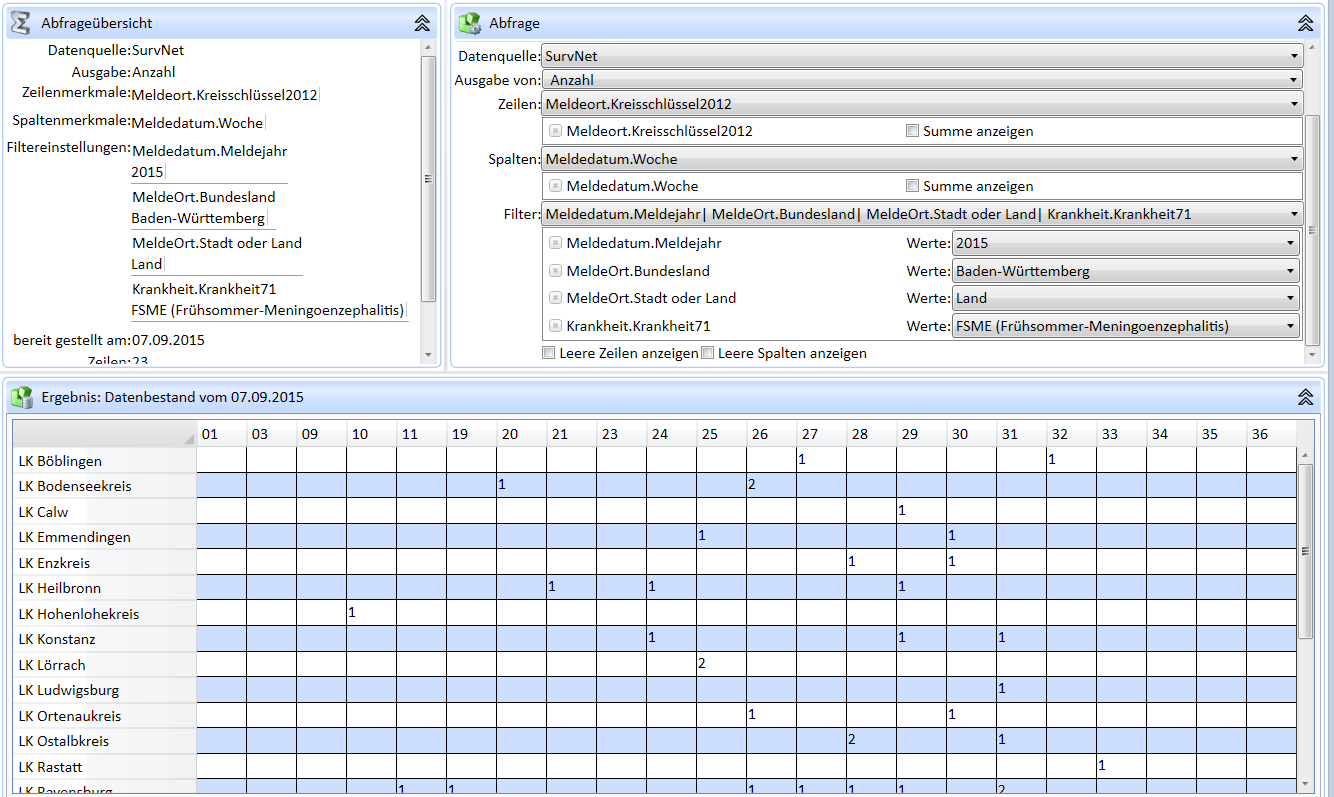This screenshot has width=1334, height=797.
Task: Check Leere Zeilen anzeigen
Action: click(x=548, y=353)
